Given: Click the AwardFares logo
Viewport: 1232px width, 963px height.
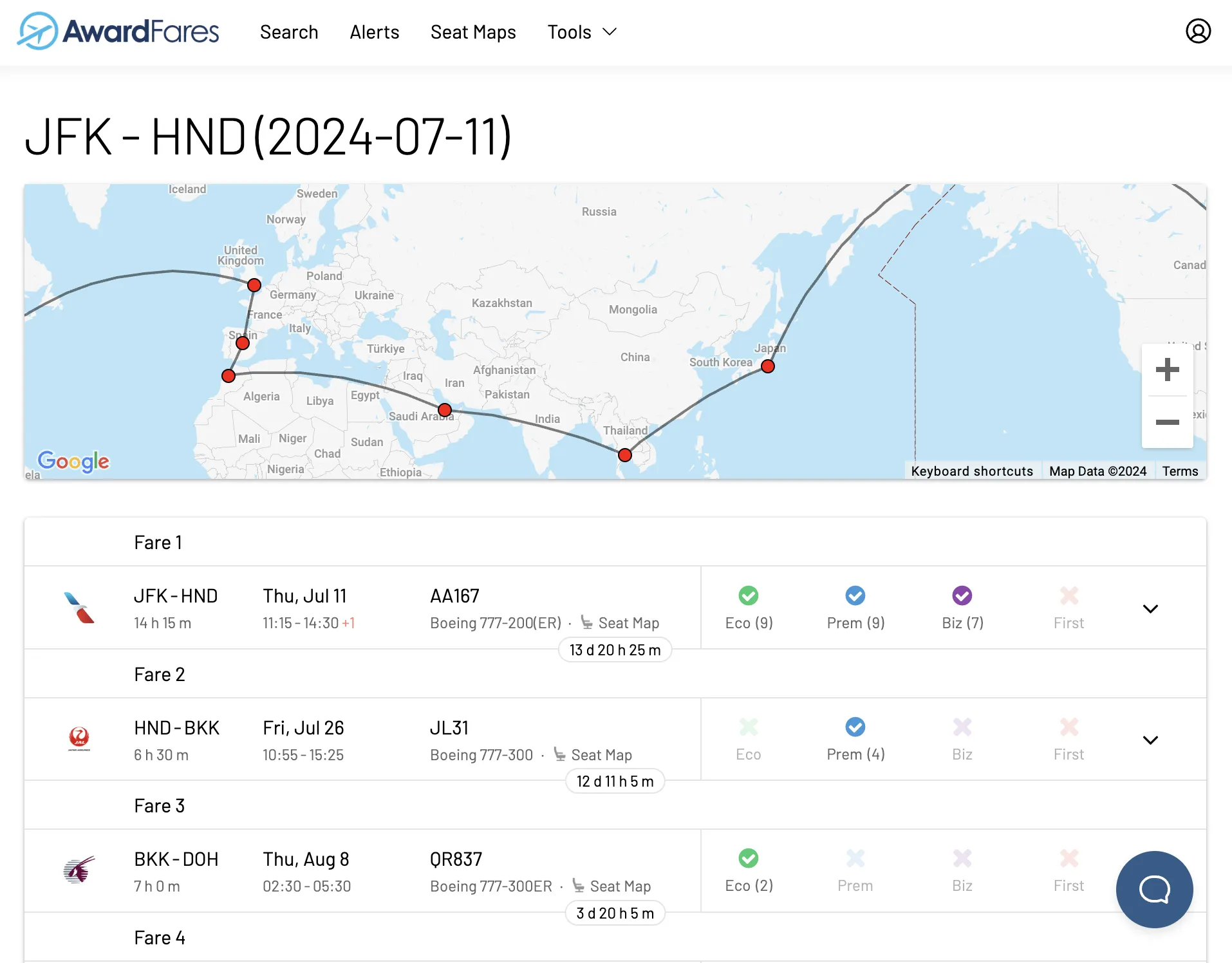Looking at the screenshot, I should click(x=118, y=32).
